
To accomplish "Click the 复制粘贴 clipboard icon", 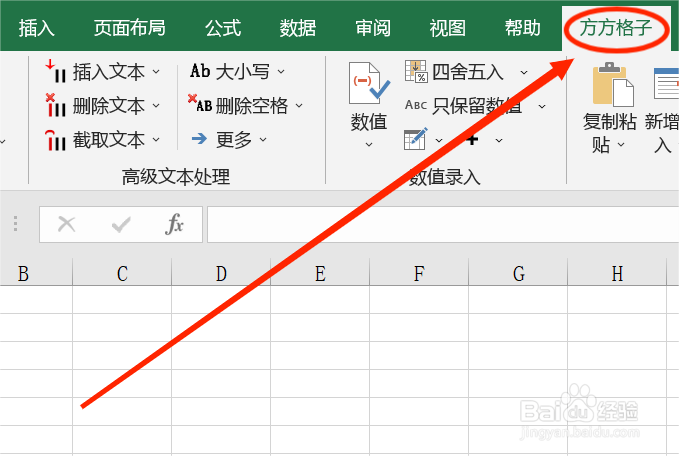I will point(613,84).
